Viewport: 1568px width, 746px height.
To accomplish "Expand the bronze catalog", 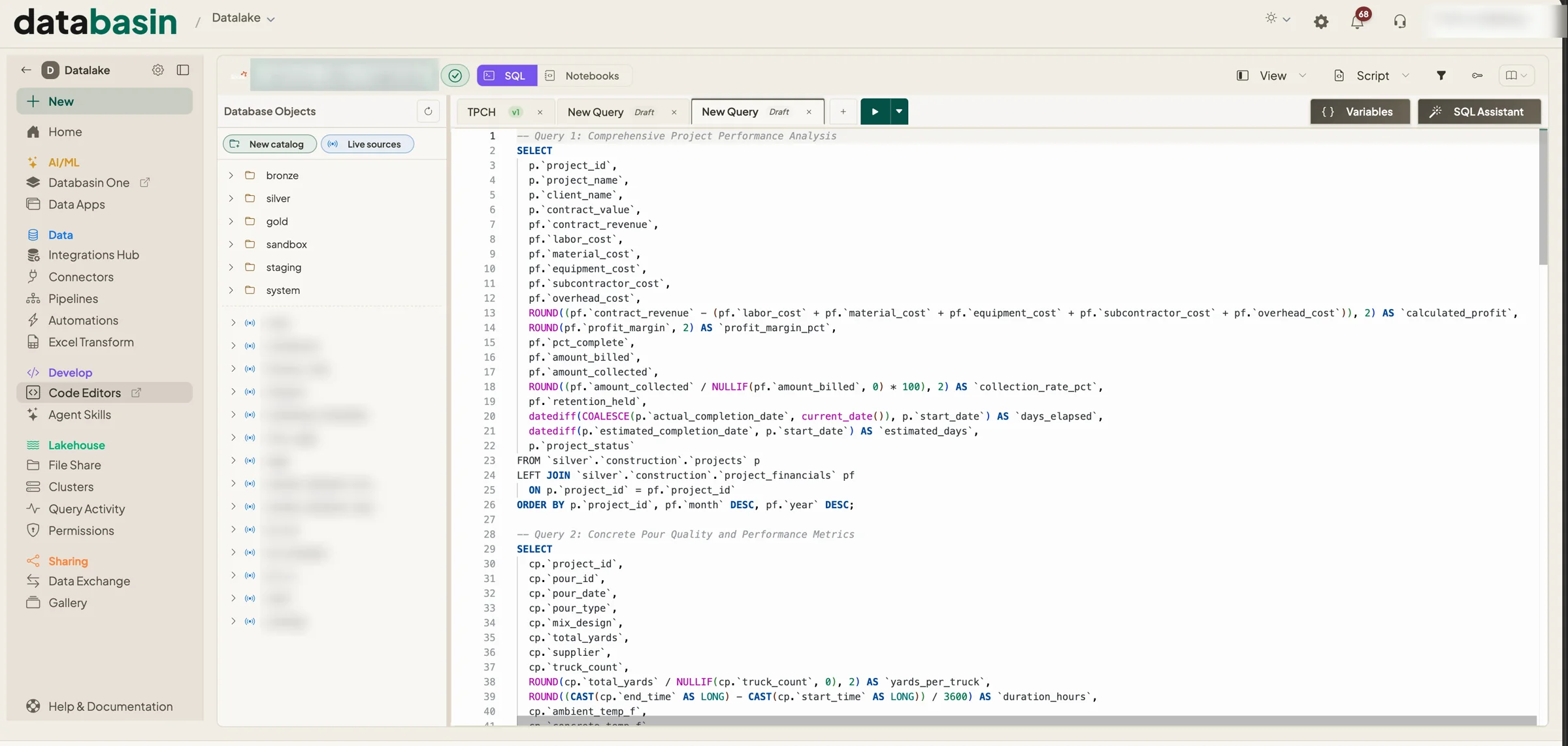I will 231,175.
